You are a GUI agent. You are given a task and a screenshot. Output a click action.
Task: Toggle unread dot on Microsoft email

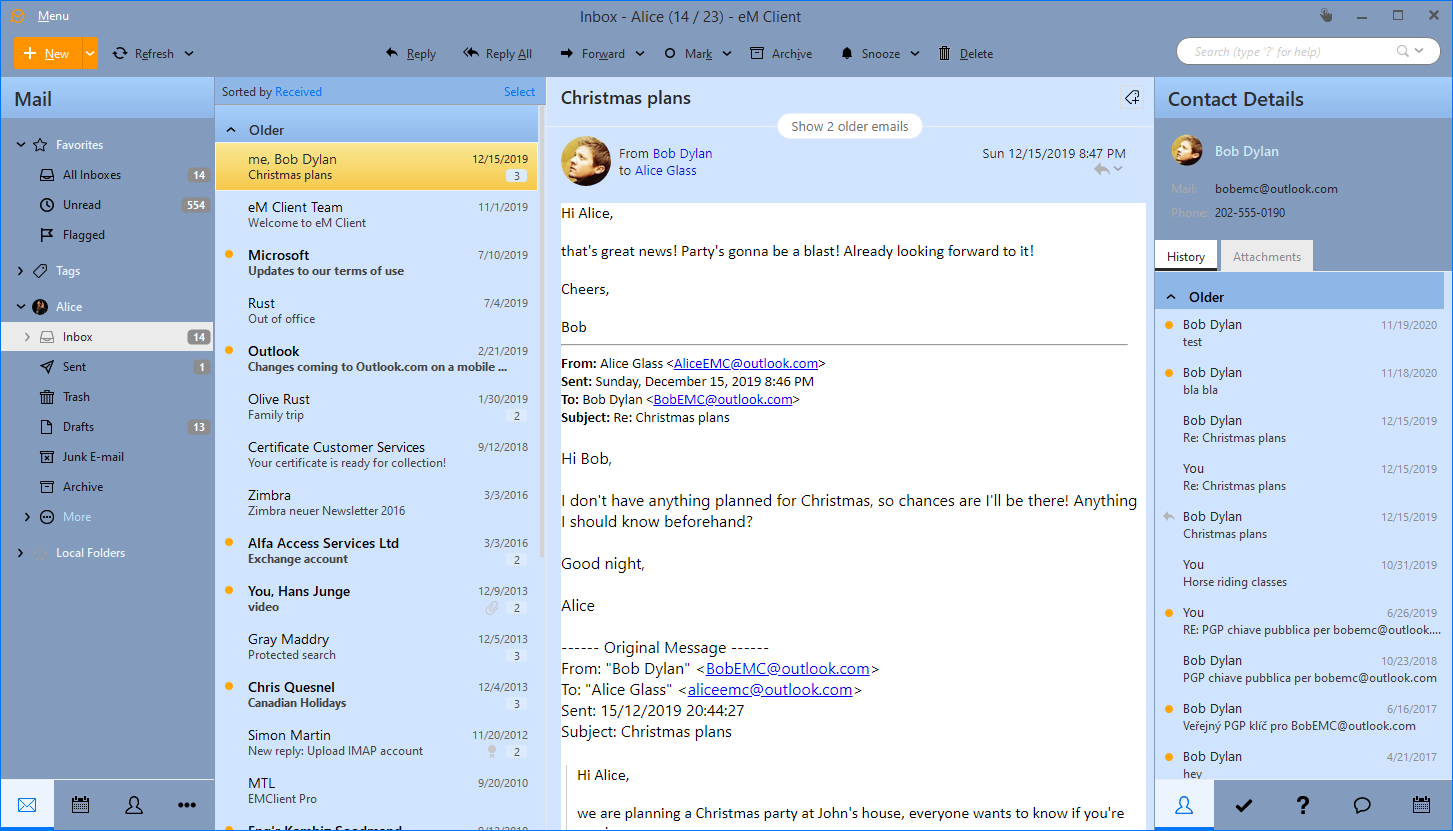coord(230,255)
